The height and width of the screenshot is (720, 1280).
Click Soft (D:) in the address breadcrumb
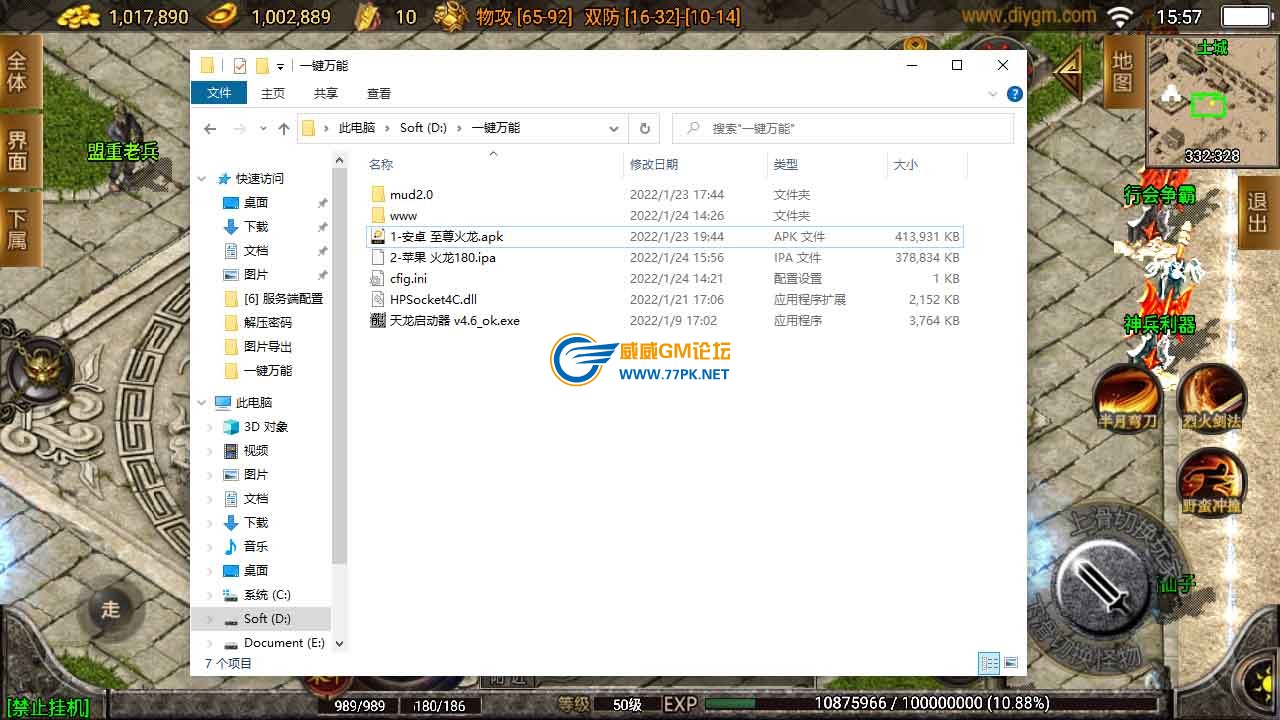[x=423, y=128]
